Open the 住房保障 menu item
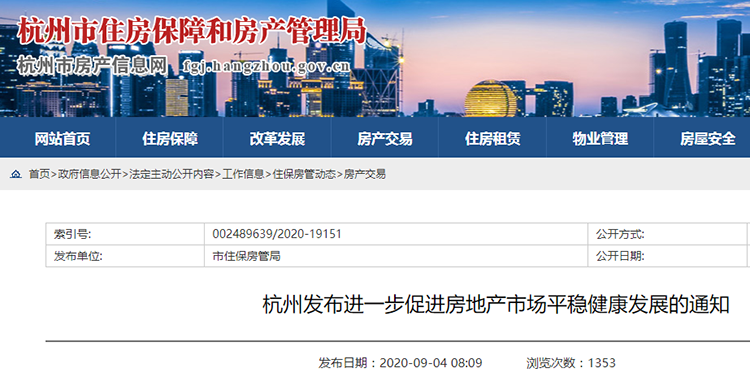The height and width of the screenshot is (381, 750). [170, 139]
